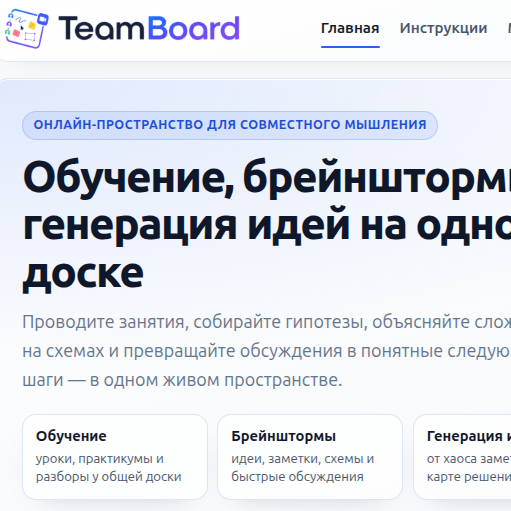Click the main heading about brainstorms on one board
Viewport: 511px width, 511px height.
[267, 225]
